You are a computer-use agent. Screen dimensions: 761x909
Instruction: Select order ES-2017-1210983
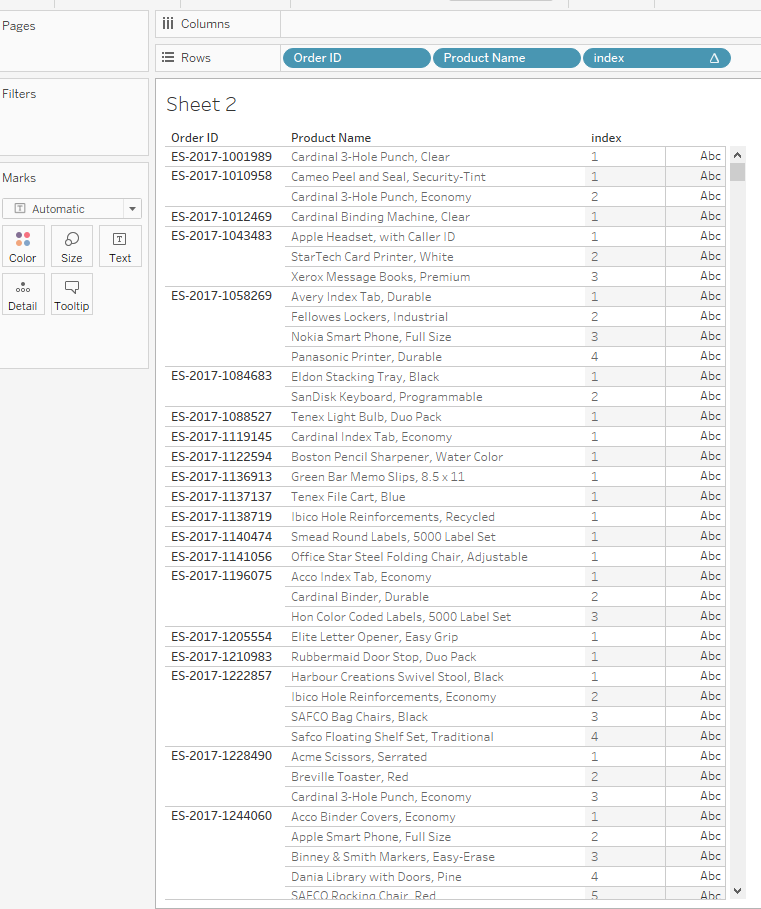pyautogui.click(x=221, y=657)
